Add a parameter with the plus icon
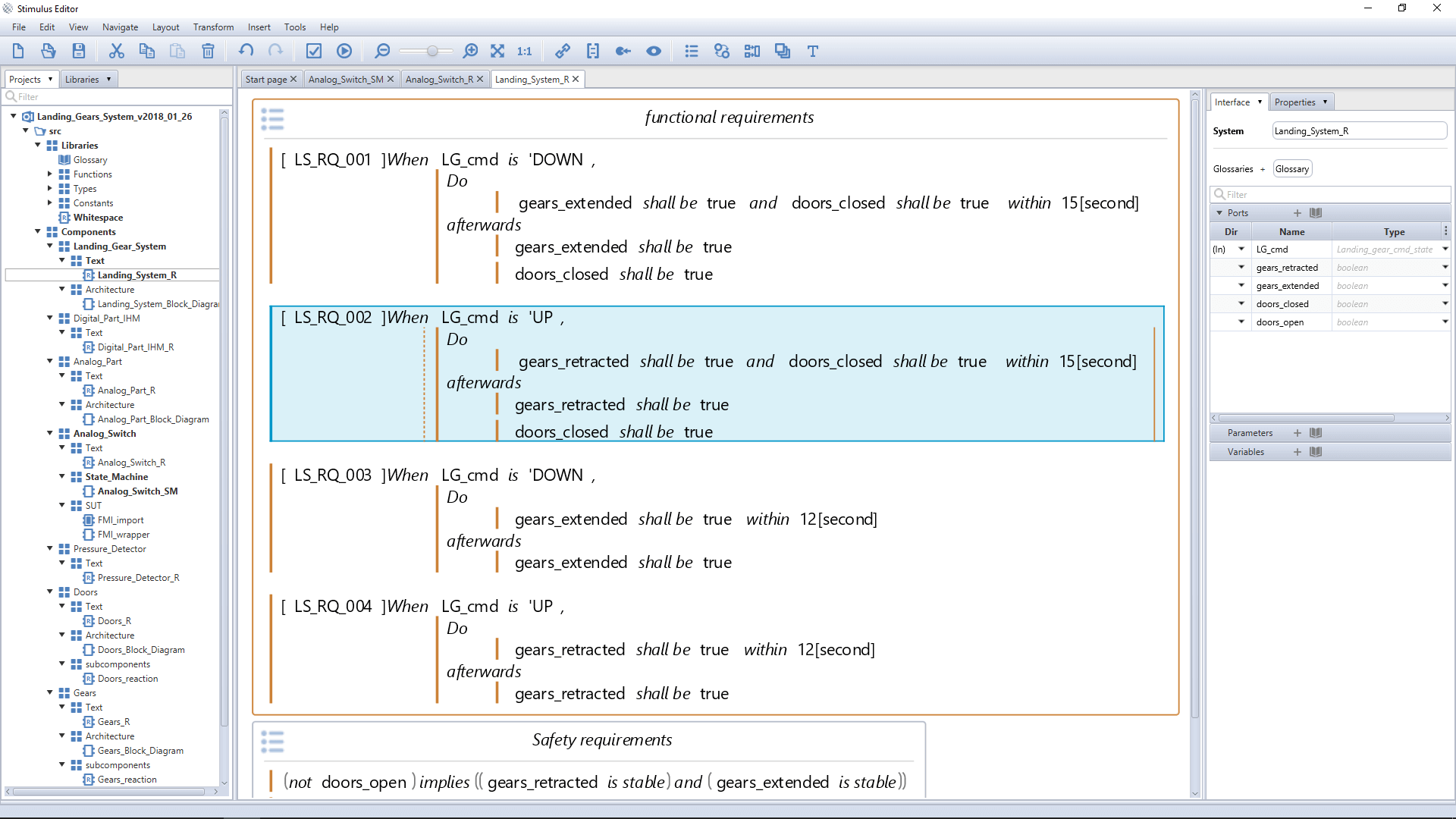1456x819 pixels. click(x=1298, y=433)
